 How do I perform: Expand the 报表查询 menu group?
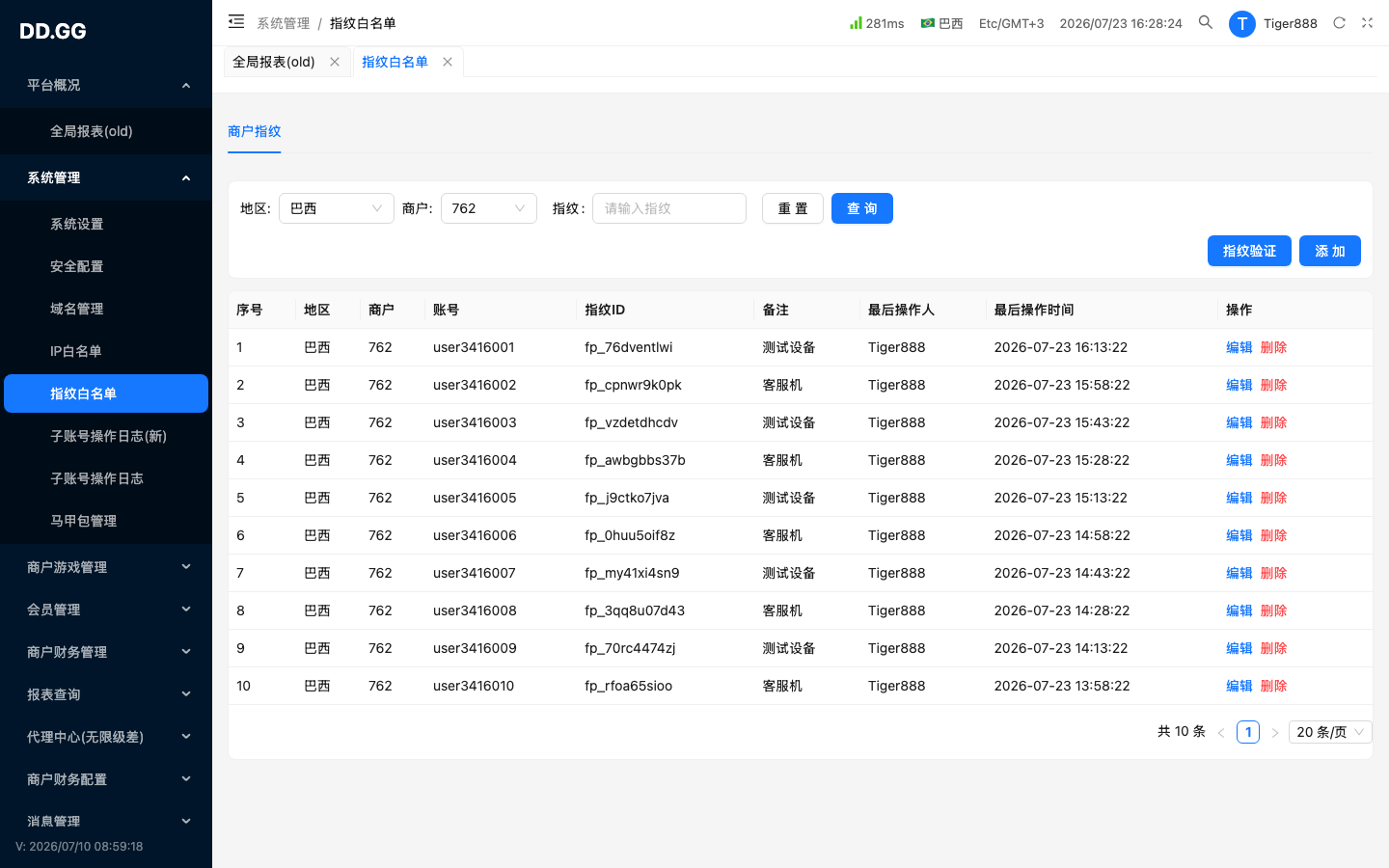106,694
